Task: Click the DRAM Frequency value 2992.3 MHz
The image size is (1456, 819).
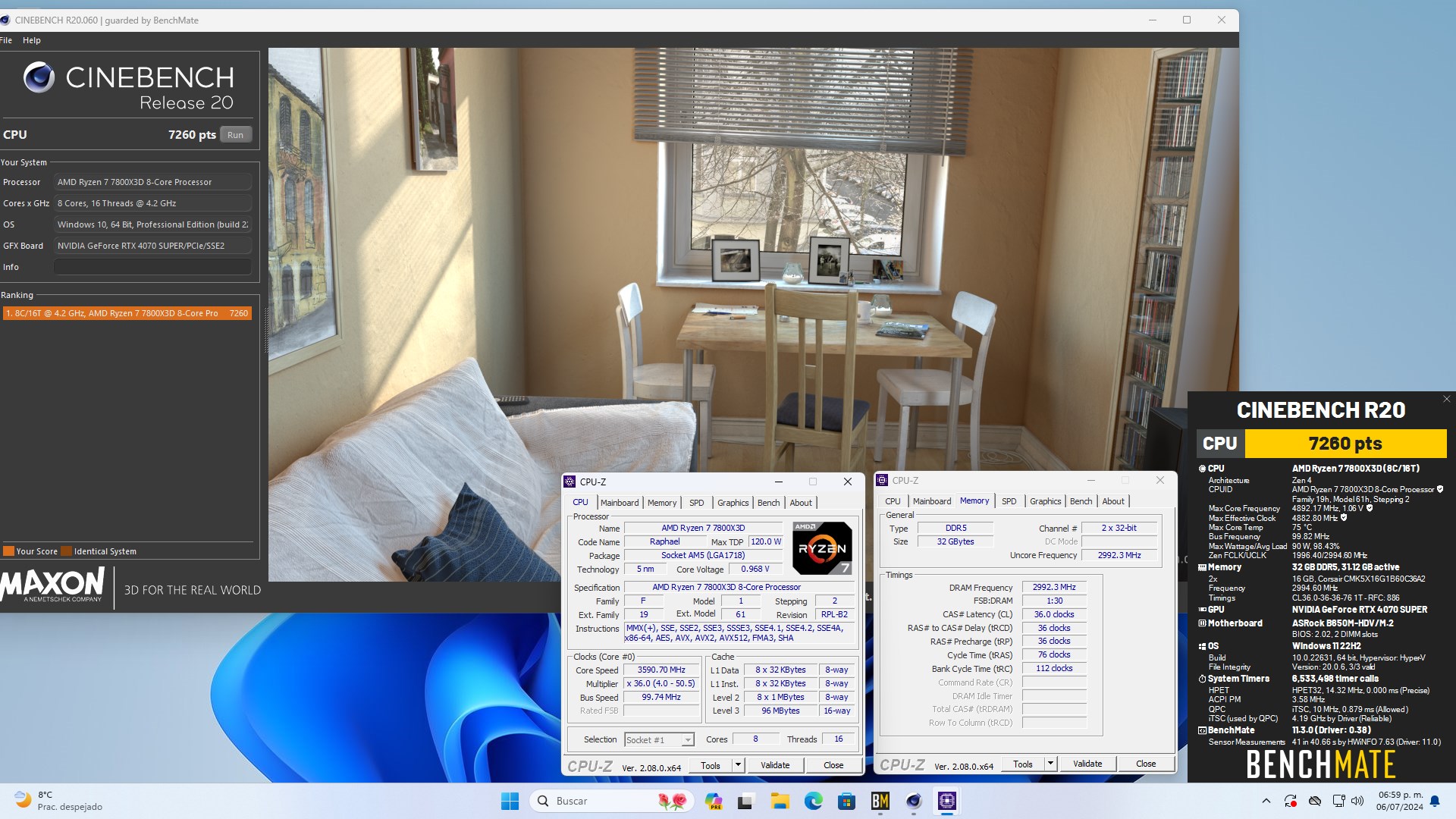Action: click(1054, 587)
